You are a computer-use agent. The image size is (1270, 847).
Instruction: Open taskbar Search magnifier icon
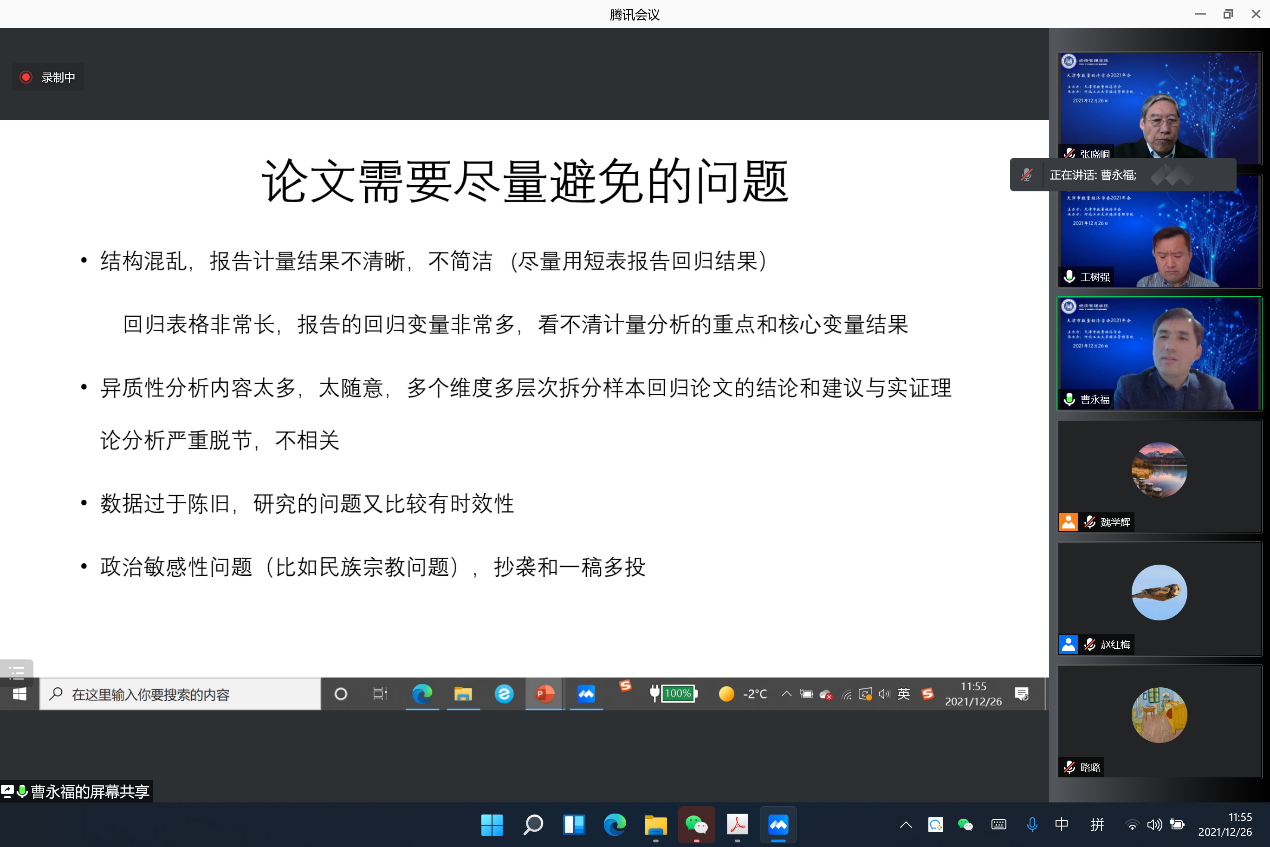(x=533, y=825)
